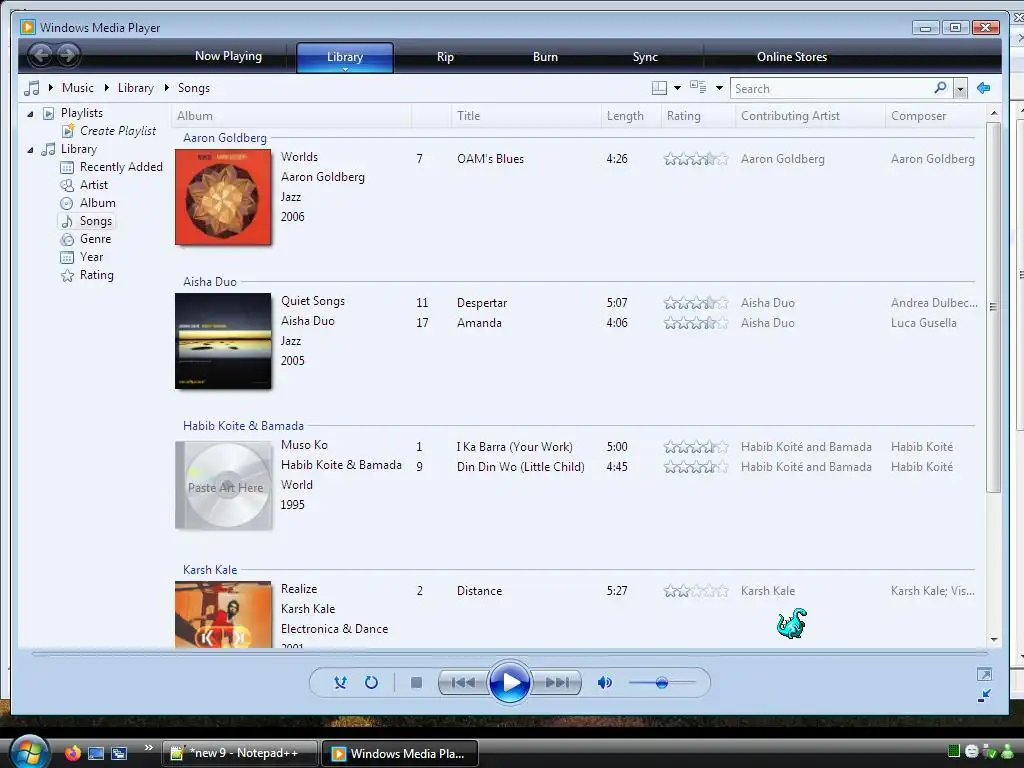Open the Sync tab
This screenshot has width=1024, height=768.
[x=645, y=57]
